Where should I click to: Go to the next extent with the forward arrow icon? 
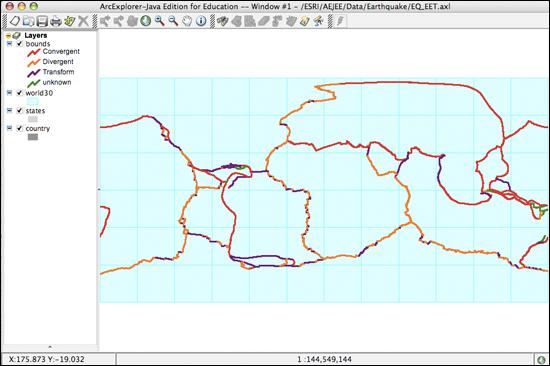coord(118,21)
